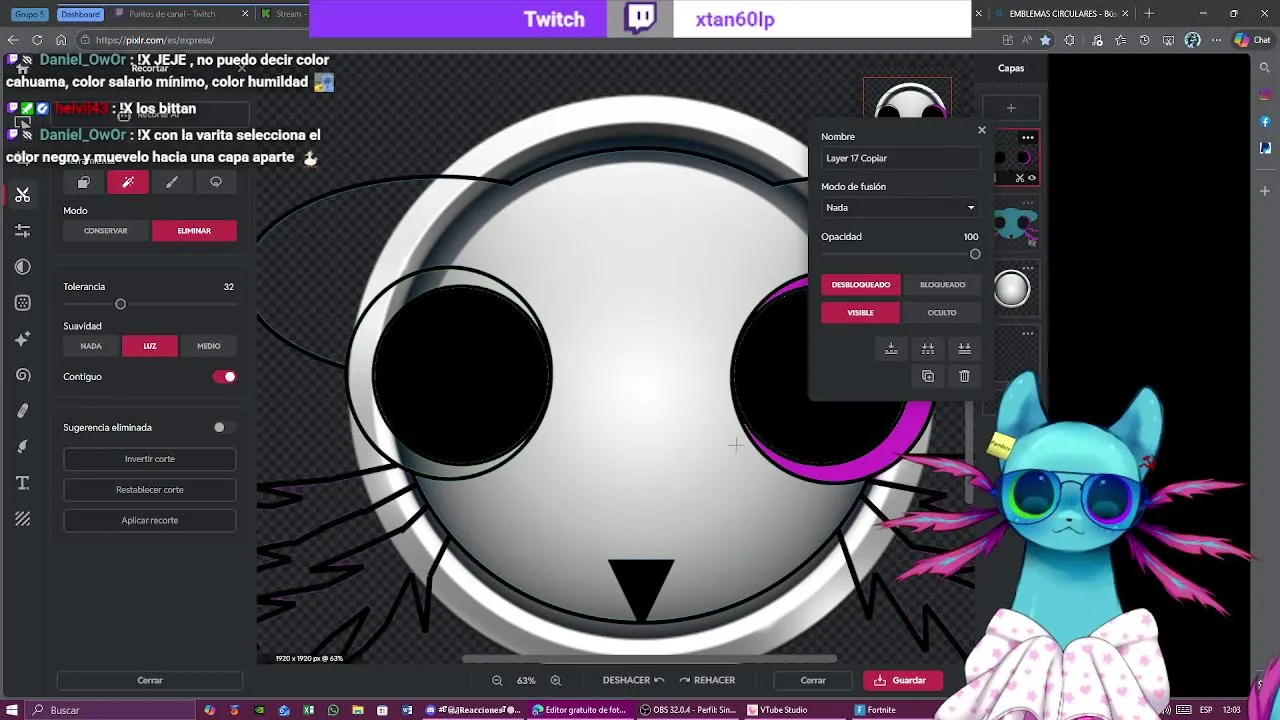Select the Text tool

click(x=22, y=483)
